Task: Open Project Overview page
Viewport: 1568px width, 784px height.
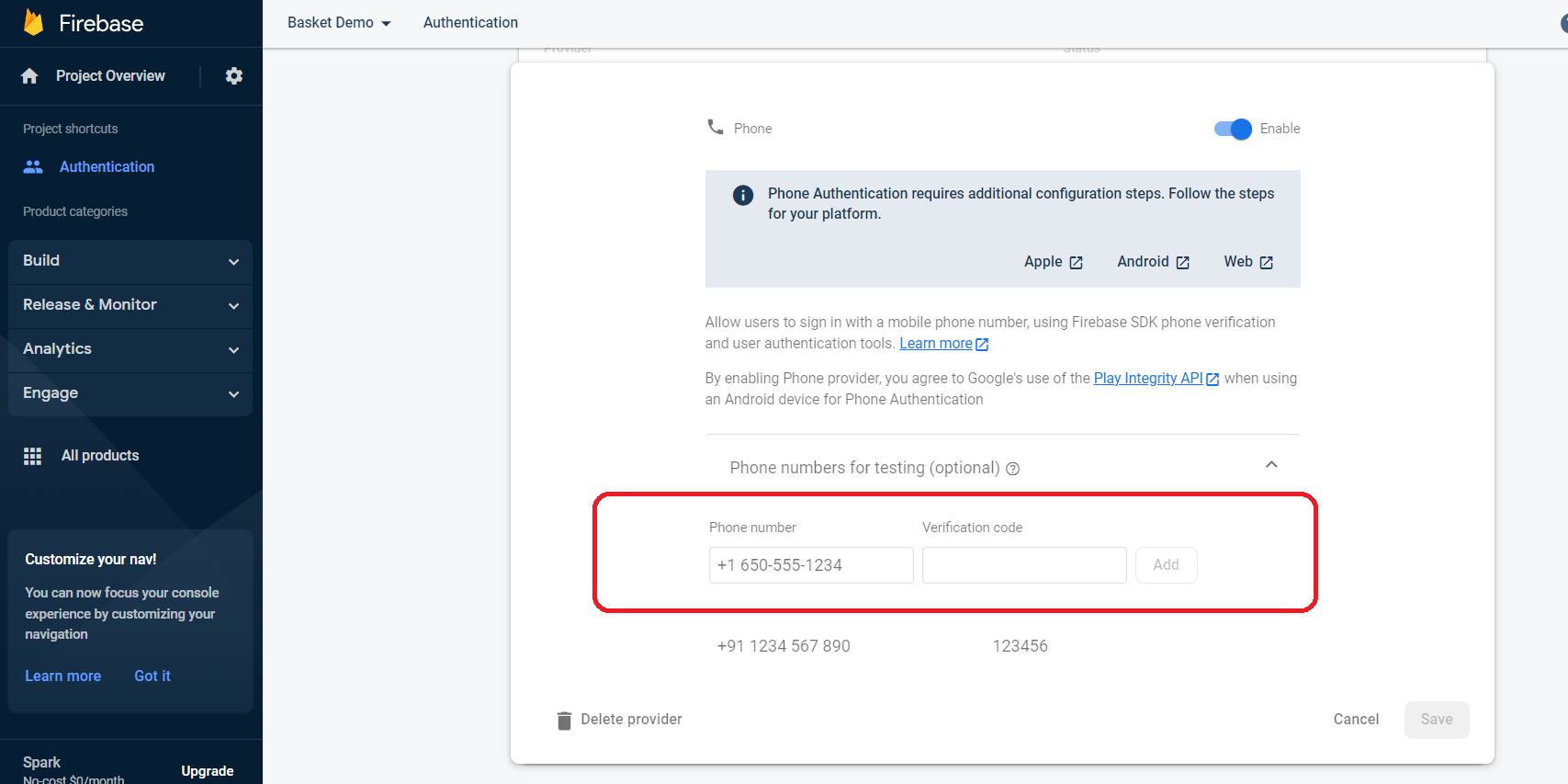Action: coord(110,76)
